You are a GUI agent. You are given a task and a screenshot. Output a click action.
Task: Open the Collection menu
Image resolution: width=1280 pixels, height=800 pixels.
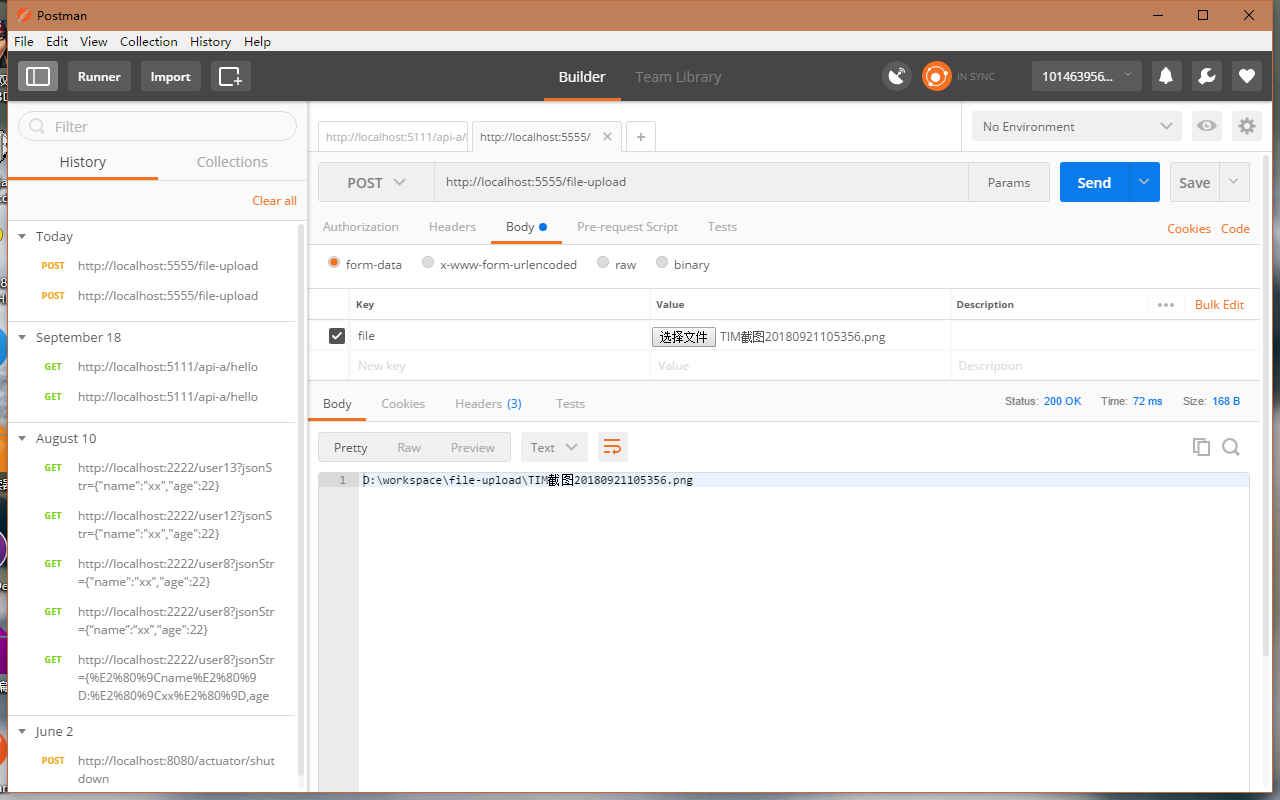pos(149,41)
